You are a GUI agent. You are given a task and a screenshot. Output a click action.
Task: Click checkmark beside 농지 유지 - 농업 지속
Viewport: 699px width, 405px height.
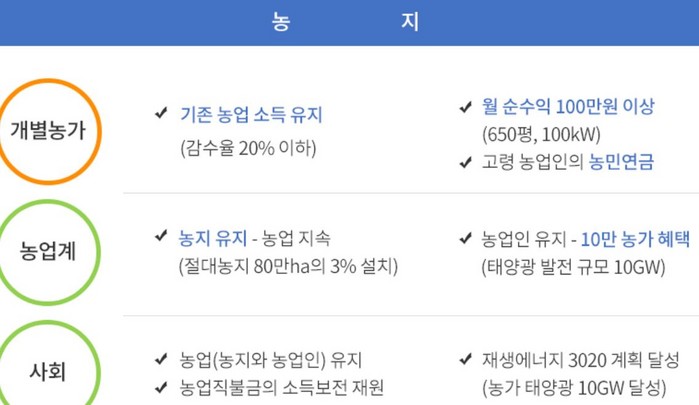point(161,236)
